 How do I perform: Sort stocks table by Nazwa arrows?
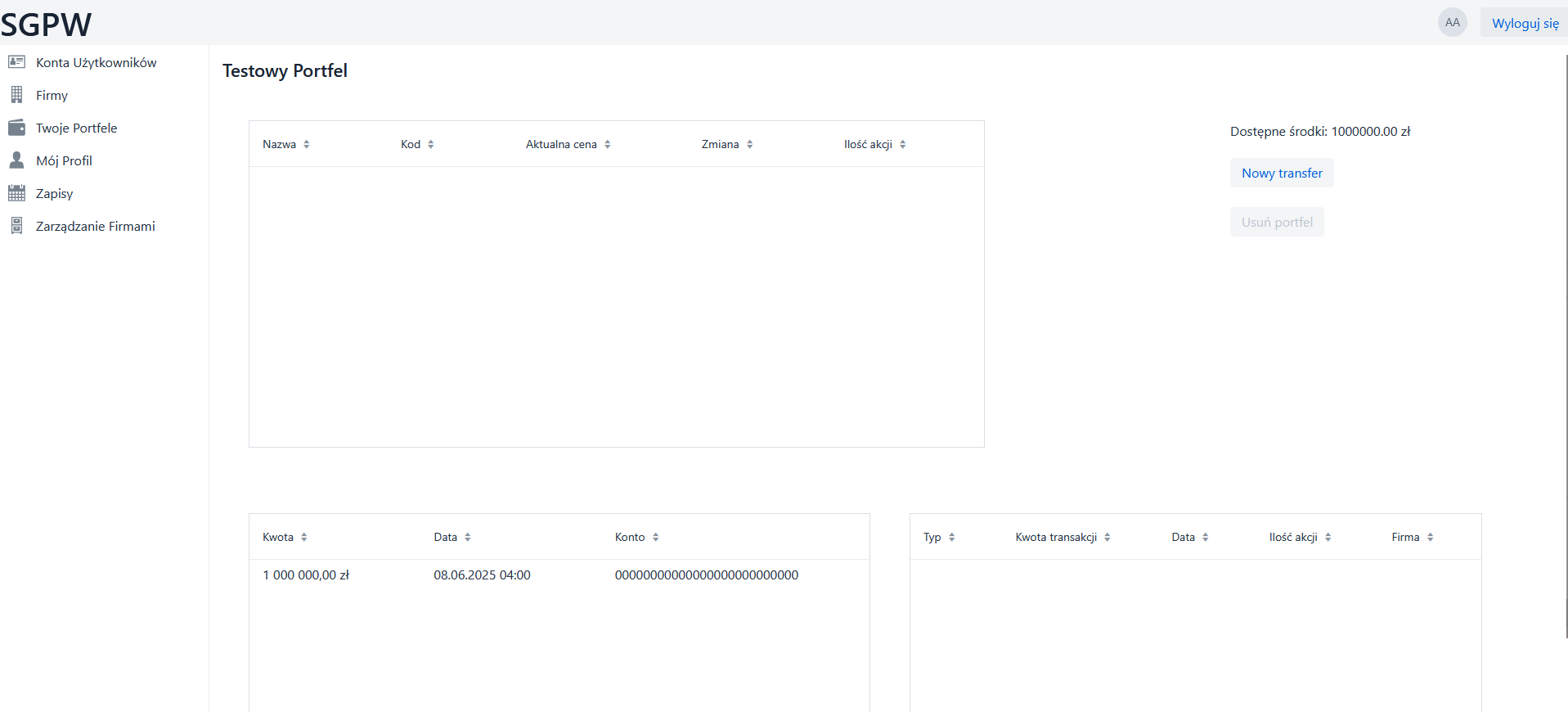click(307, 144)
